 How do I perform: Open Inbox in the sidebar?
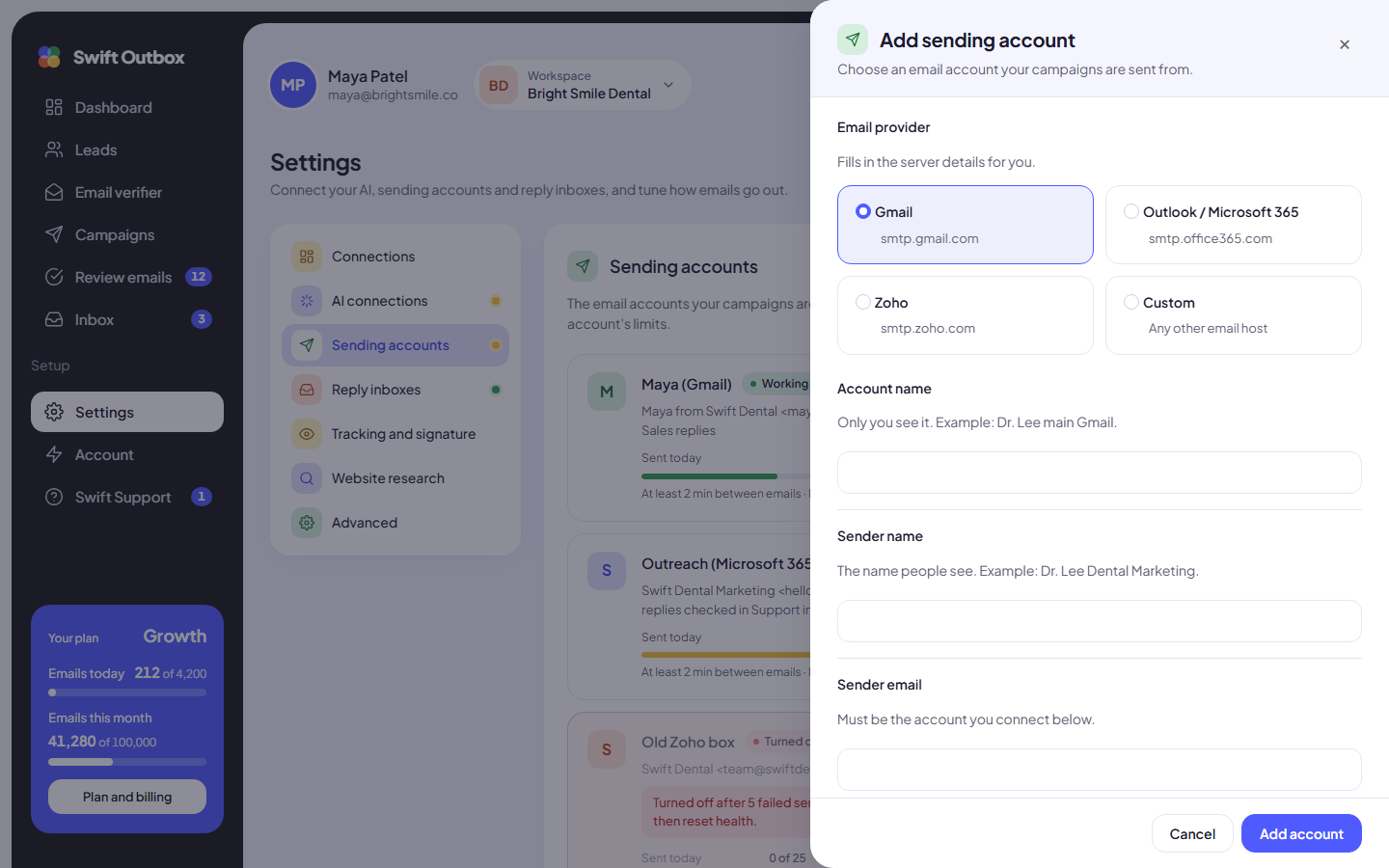pos(127,319)
